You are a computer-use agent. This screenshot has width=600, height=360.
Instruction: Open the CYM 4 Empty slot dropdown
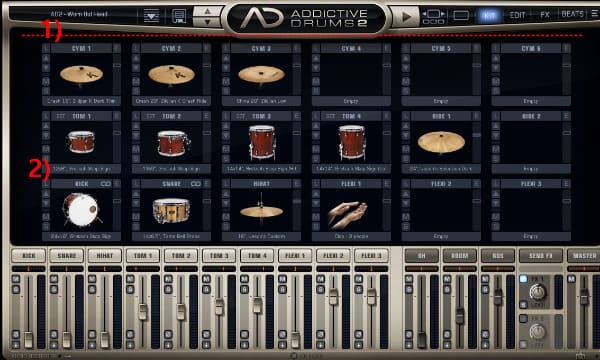[351, 101]
